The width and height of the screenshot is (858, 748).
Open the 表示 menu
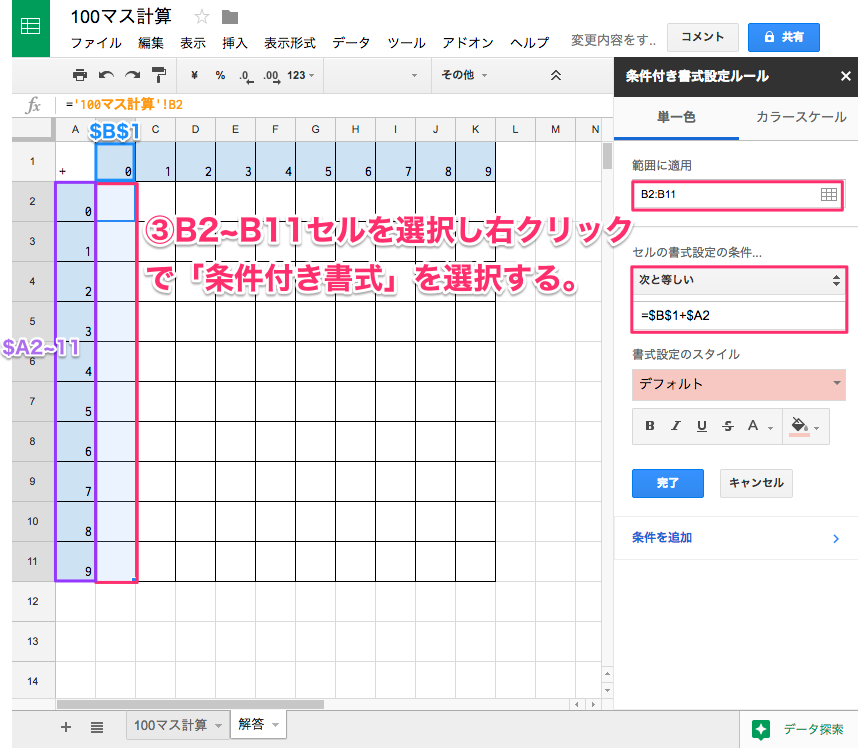193,43
